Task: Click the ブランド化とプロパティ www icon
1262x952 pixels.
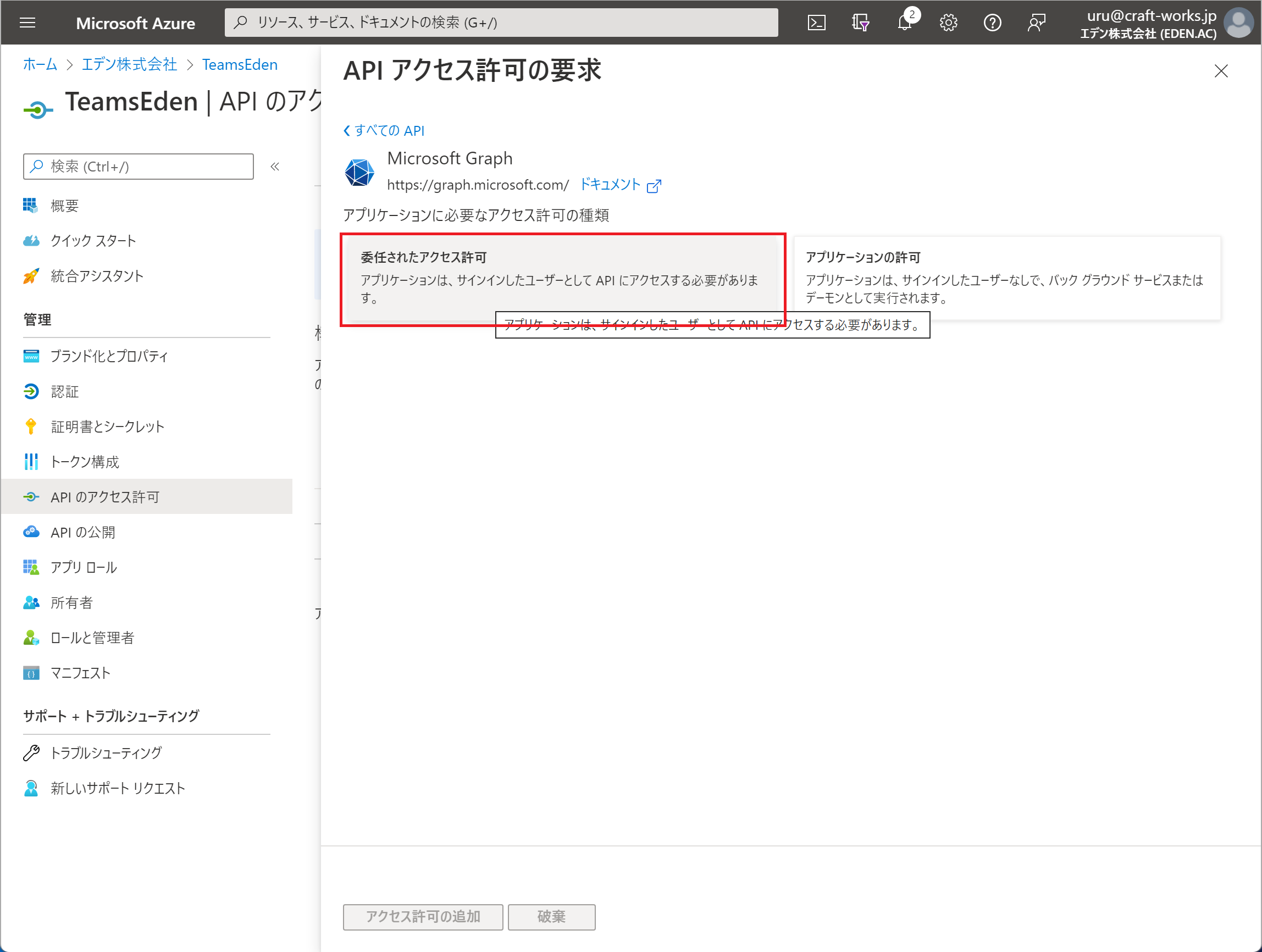Action: pos(31,357)
